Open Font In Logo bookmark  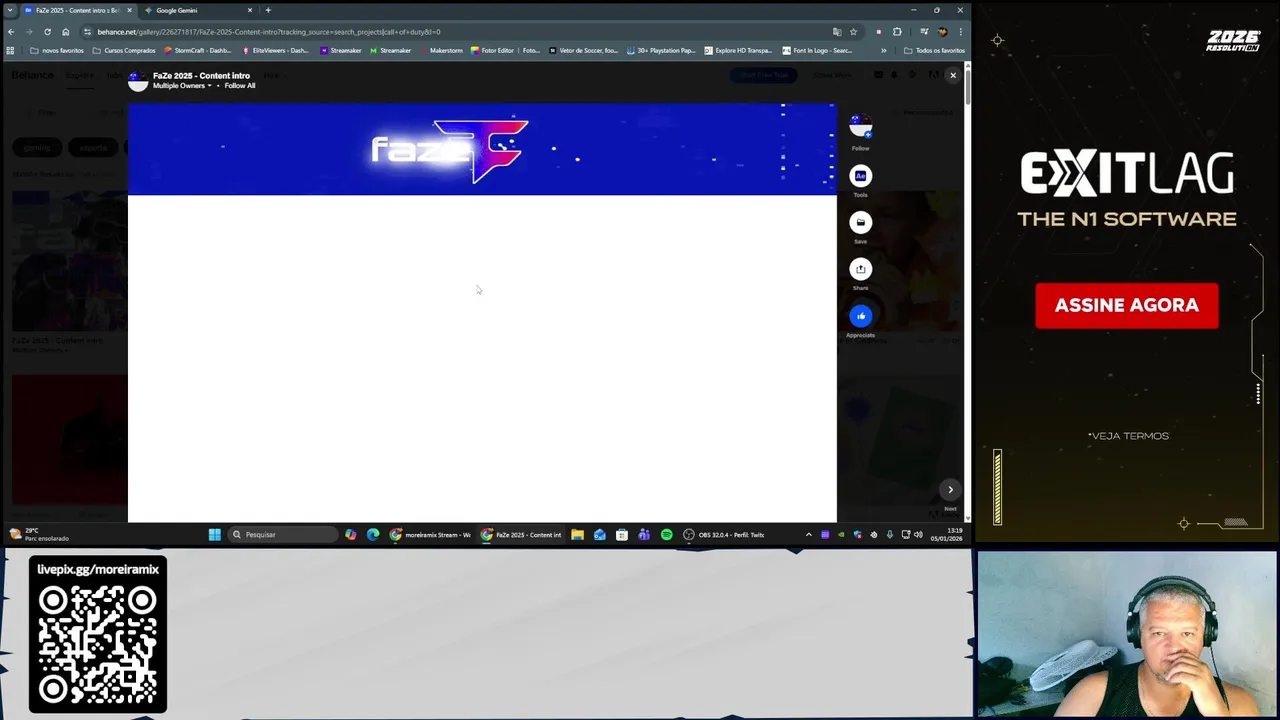(x=817, y=50)
